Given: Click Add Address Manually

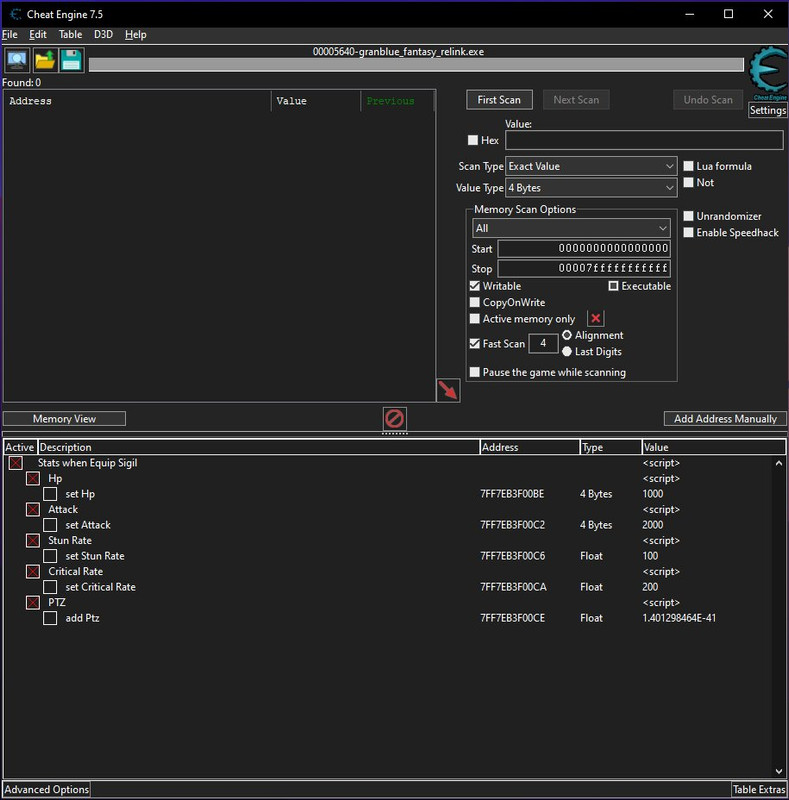Looking at the screenshot, I should [x=725, y=419].
